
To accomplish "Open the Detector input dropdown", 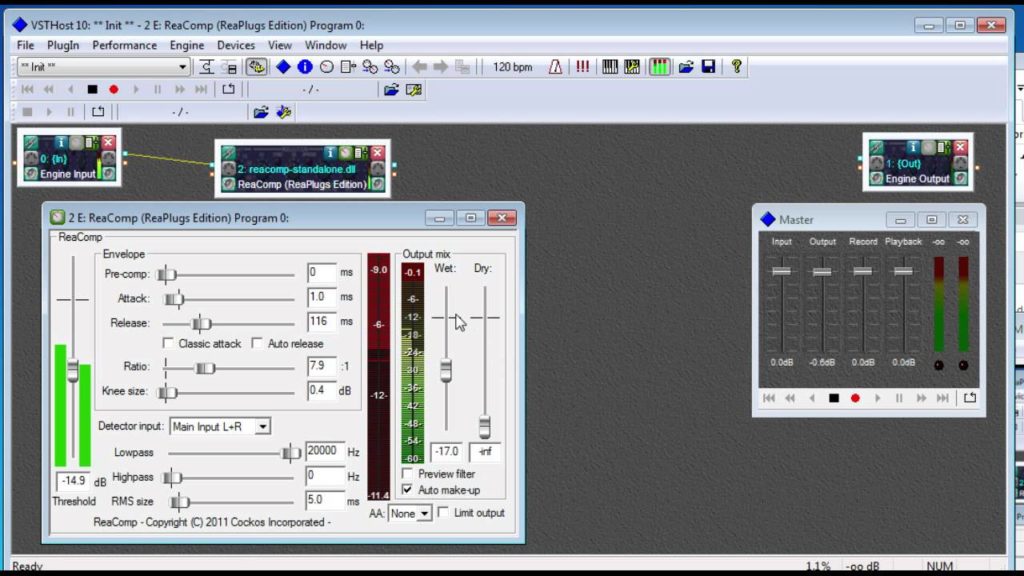I will 220,426.
